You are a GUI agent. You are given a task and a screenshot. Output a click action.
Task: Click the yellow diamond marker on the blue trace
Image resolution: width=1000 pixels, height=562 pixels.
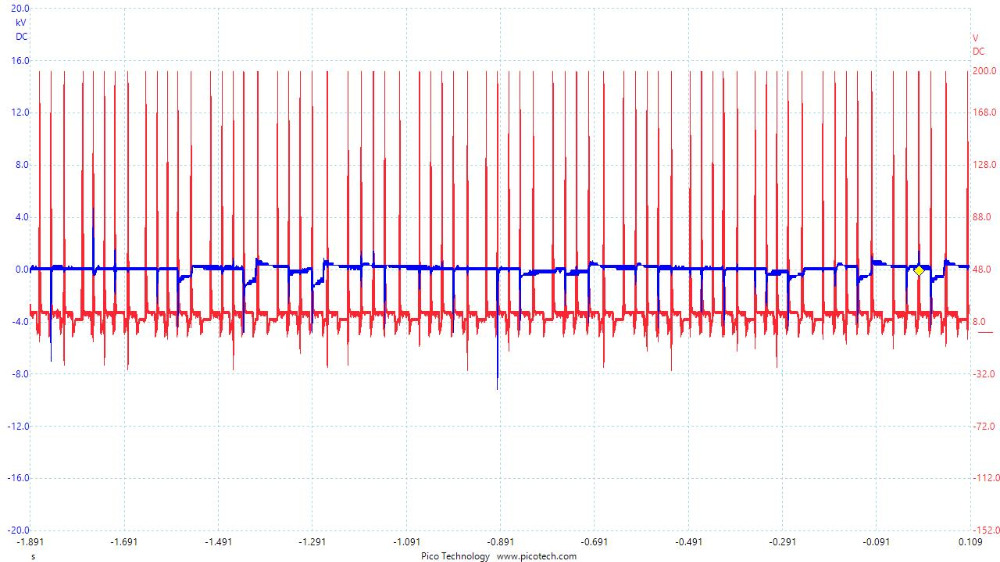tap(918, 270)
